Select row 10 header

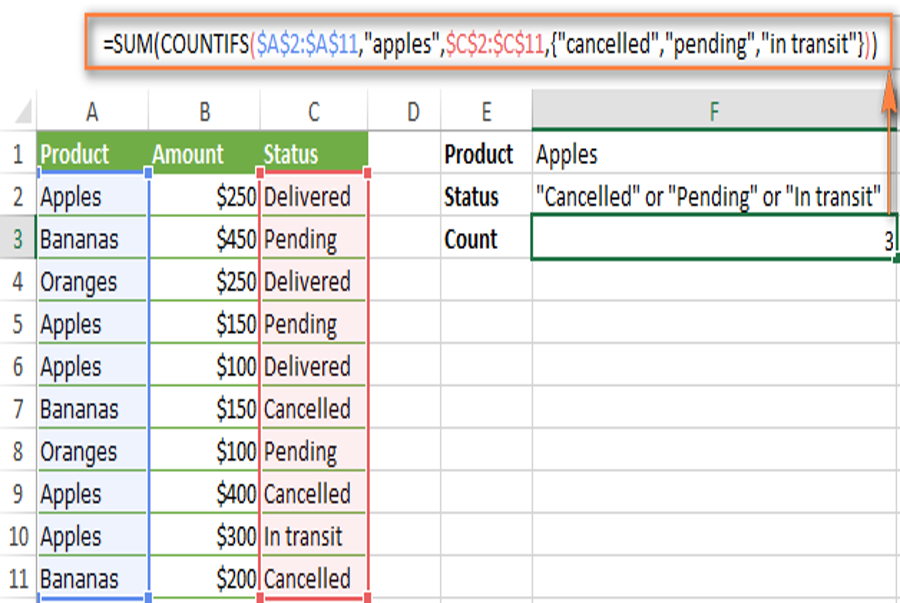point(18,536)
